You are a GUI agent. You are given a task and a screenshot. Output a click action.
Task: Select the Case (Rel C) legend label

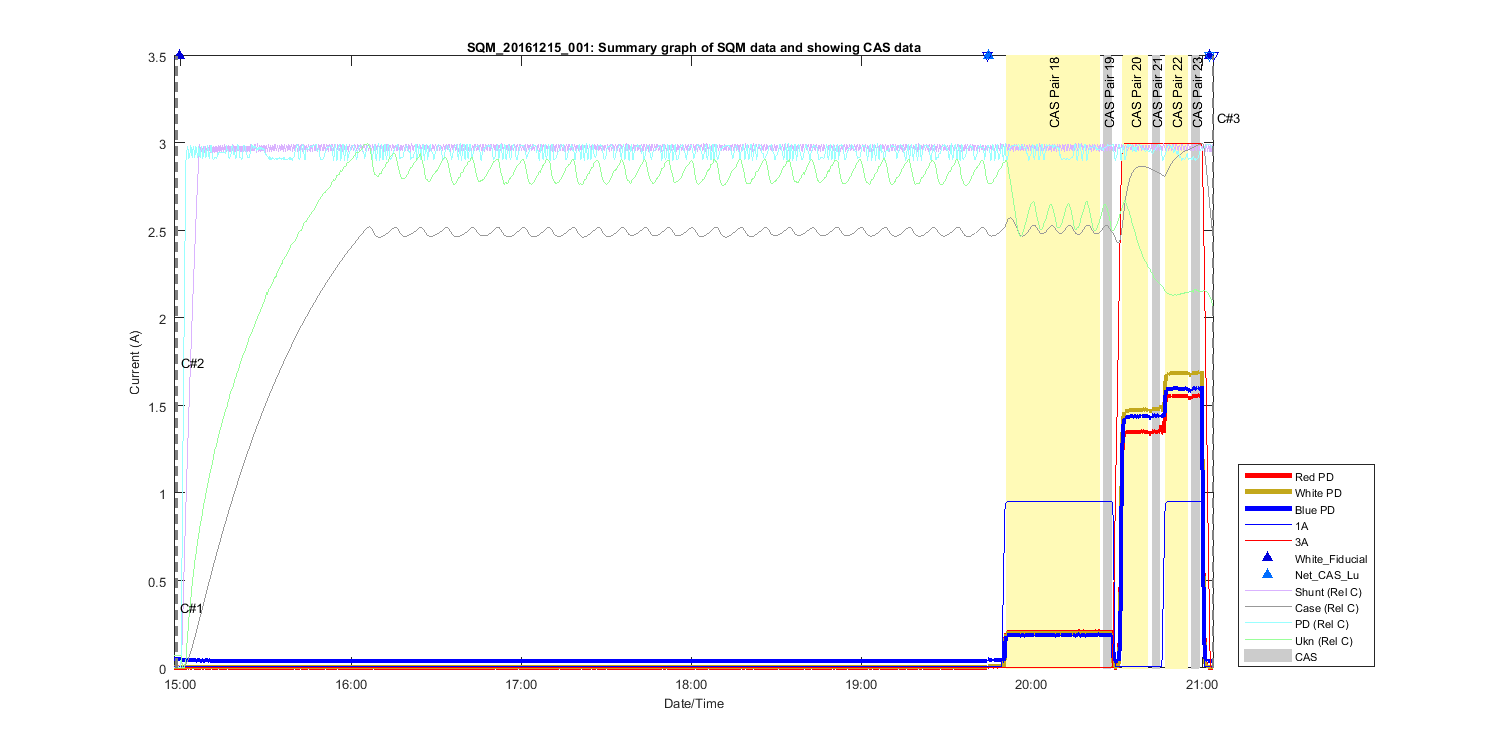pyautogui.click(x=1326, y=608)
